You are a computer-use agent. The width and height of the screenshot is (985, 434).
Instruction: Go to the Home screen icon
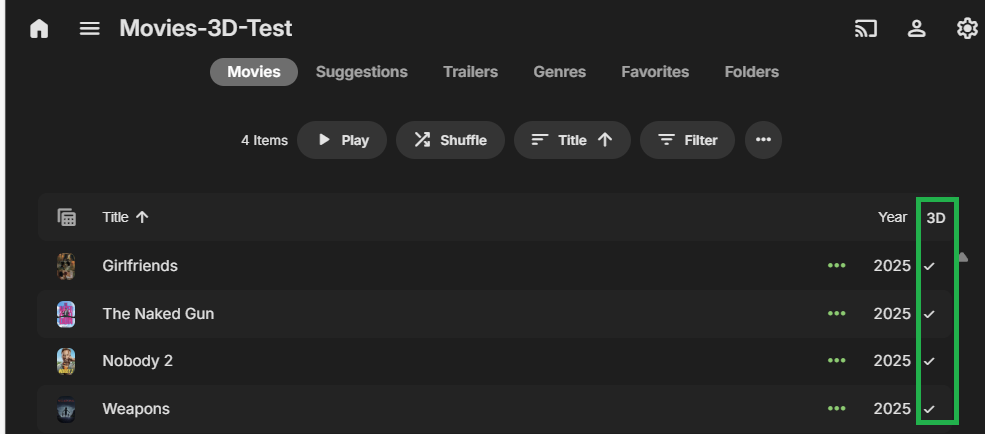pyautogui.click(x=39, y=29)
